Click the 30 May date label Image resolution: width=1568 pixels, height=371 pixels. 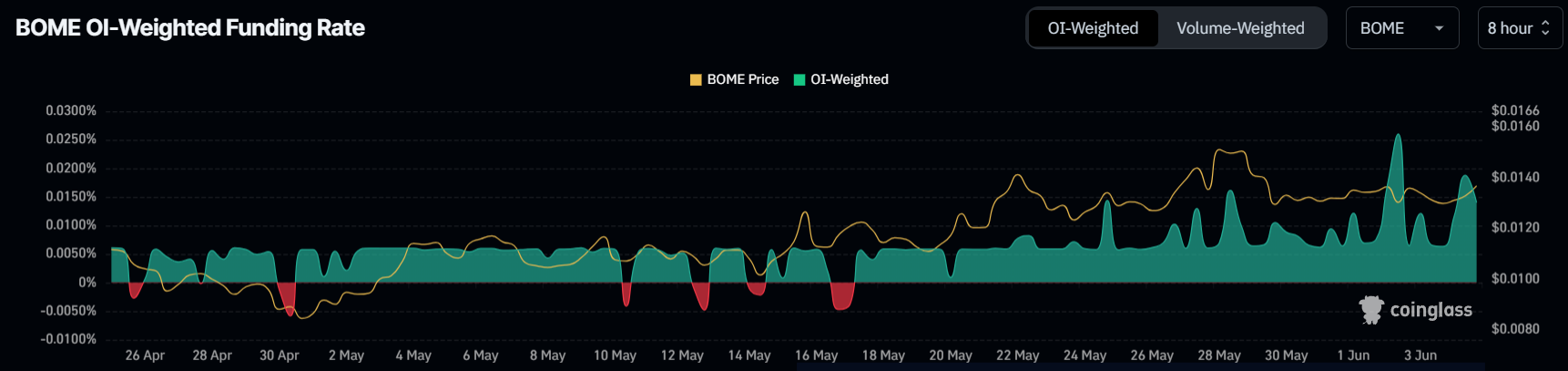(1287, 356)
